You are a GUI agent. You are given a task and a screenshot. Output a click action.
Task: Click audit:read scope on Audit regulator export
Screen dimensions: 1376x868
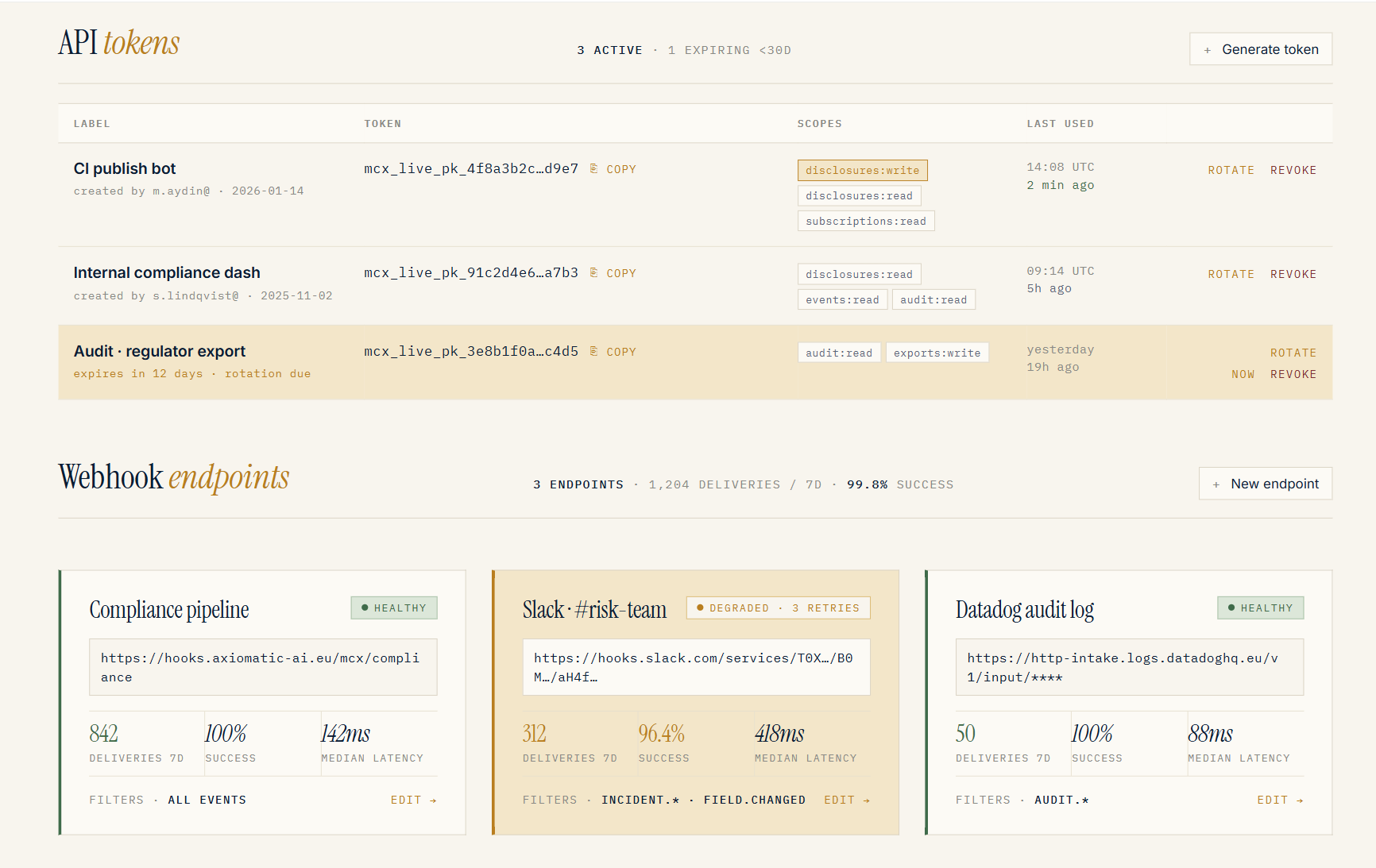click(x=839, y=353)
